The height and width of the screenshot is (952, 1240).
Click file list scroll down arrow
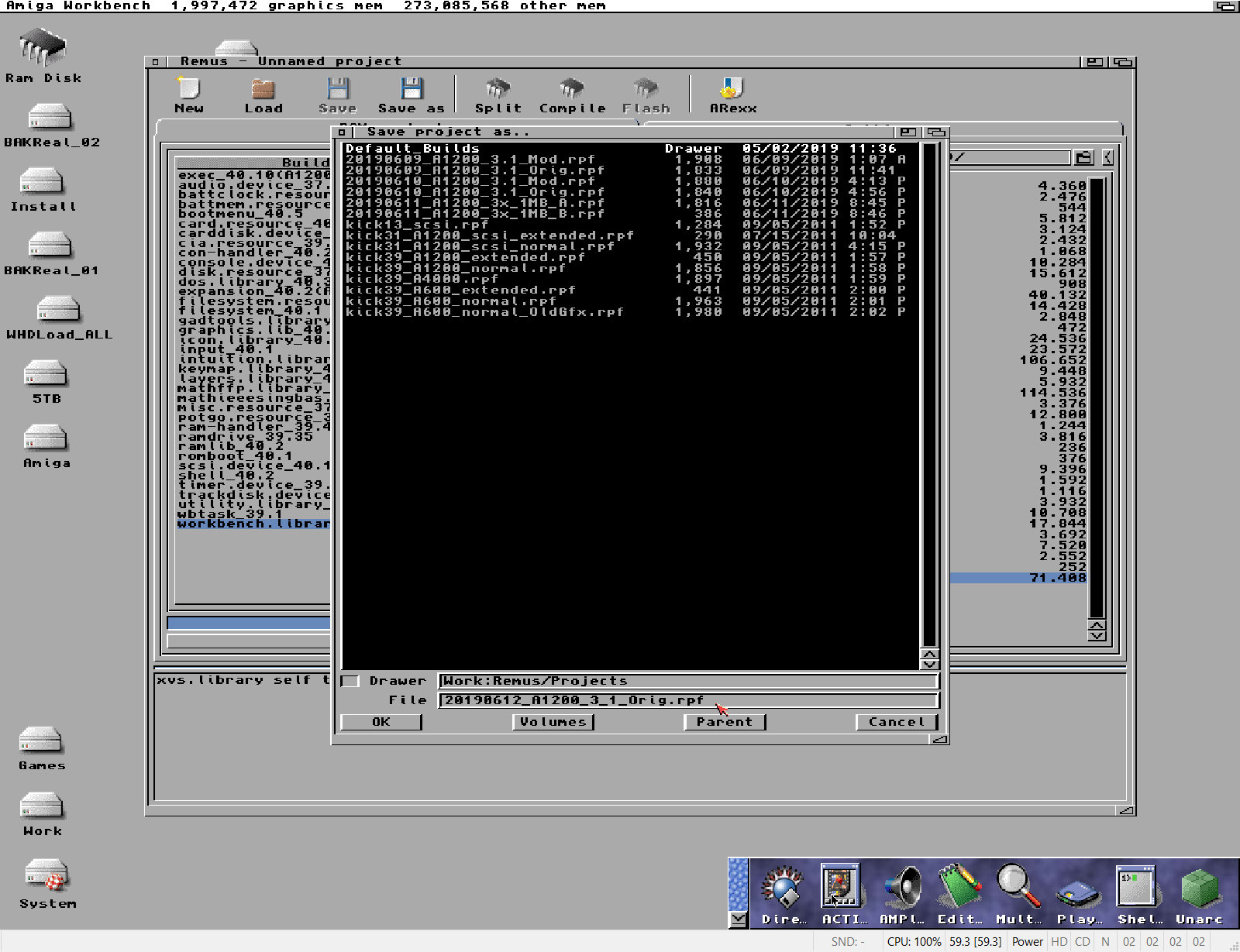pyautogui.click(x=929, y=665)
